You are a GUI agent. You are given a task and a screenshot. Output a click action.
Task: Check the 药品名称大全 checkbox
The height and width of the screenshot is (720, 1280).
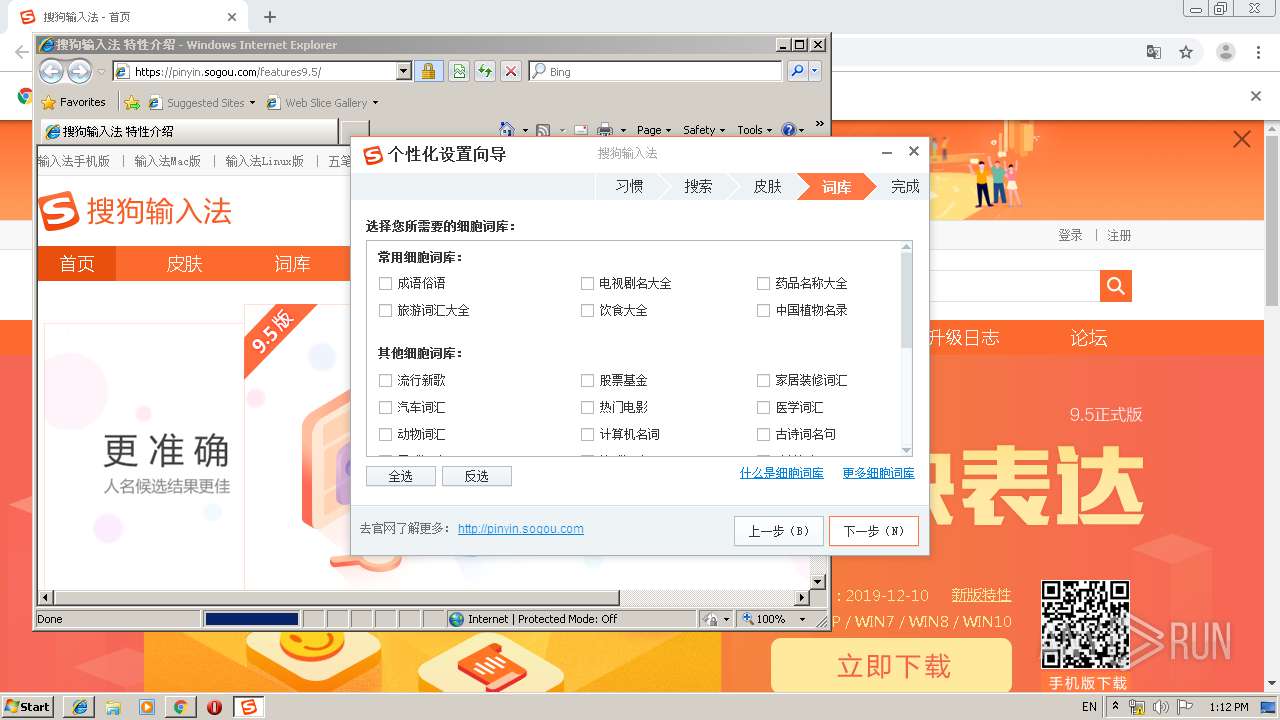pyautogui.click(x=764, y=284)
